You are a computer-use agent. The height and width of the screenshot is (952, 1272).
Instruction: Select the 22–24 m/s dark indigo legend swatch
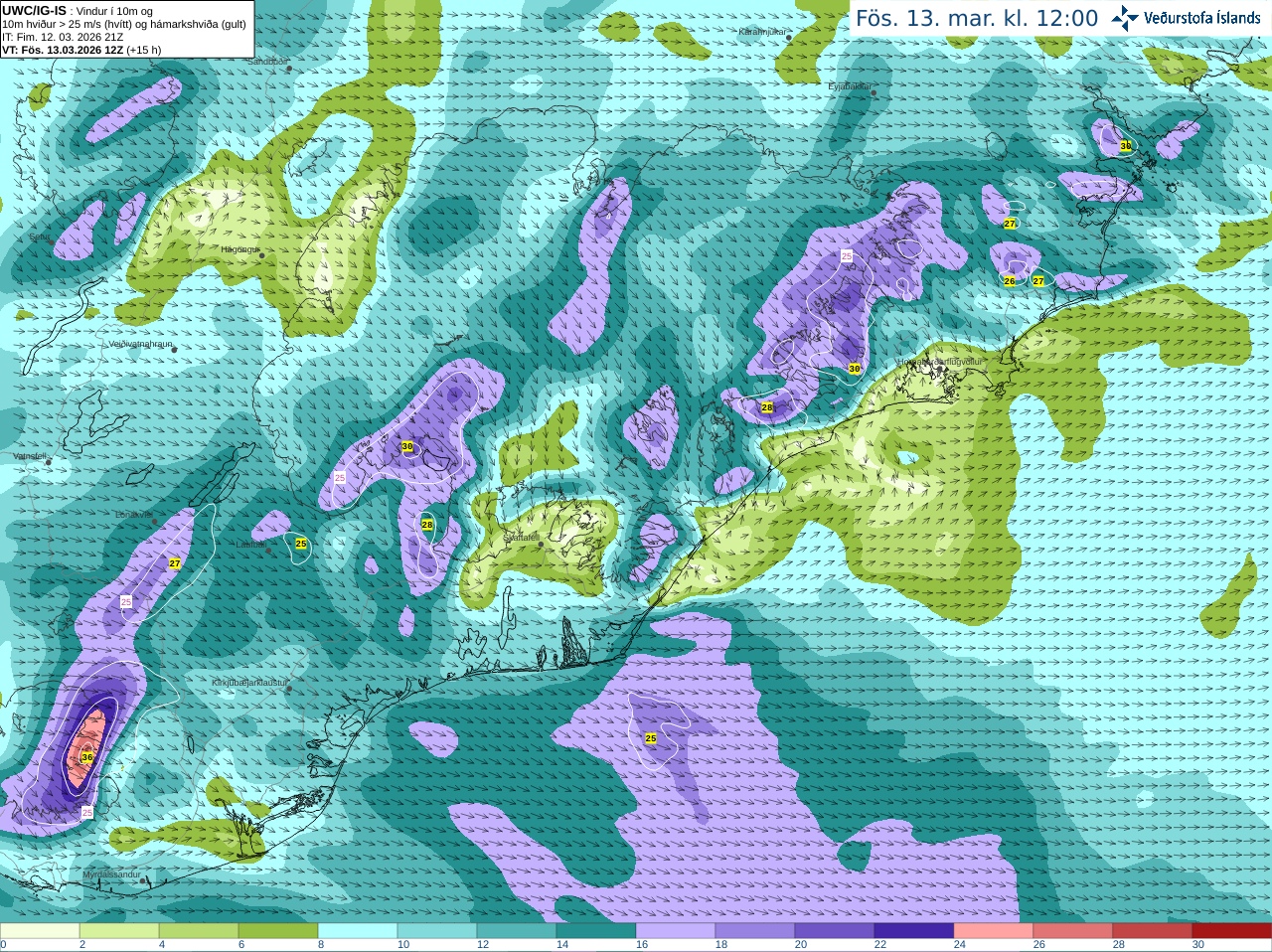(914, 931)
